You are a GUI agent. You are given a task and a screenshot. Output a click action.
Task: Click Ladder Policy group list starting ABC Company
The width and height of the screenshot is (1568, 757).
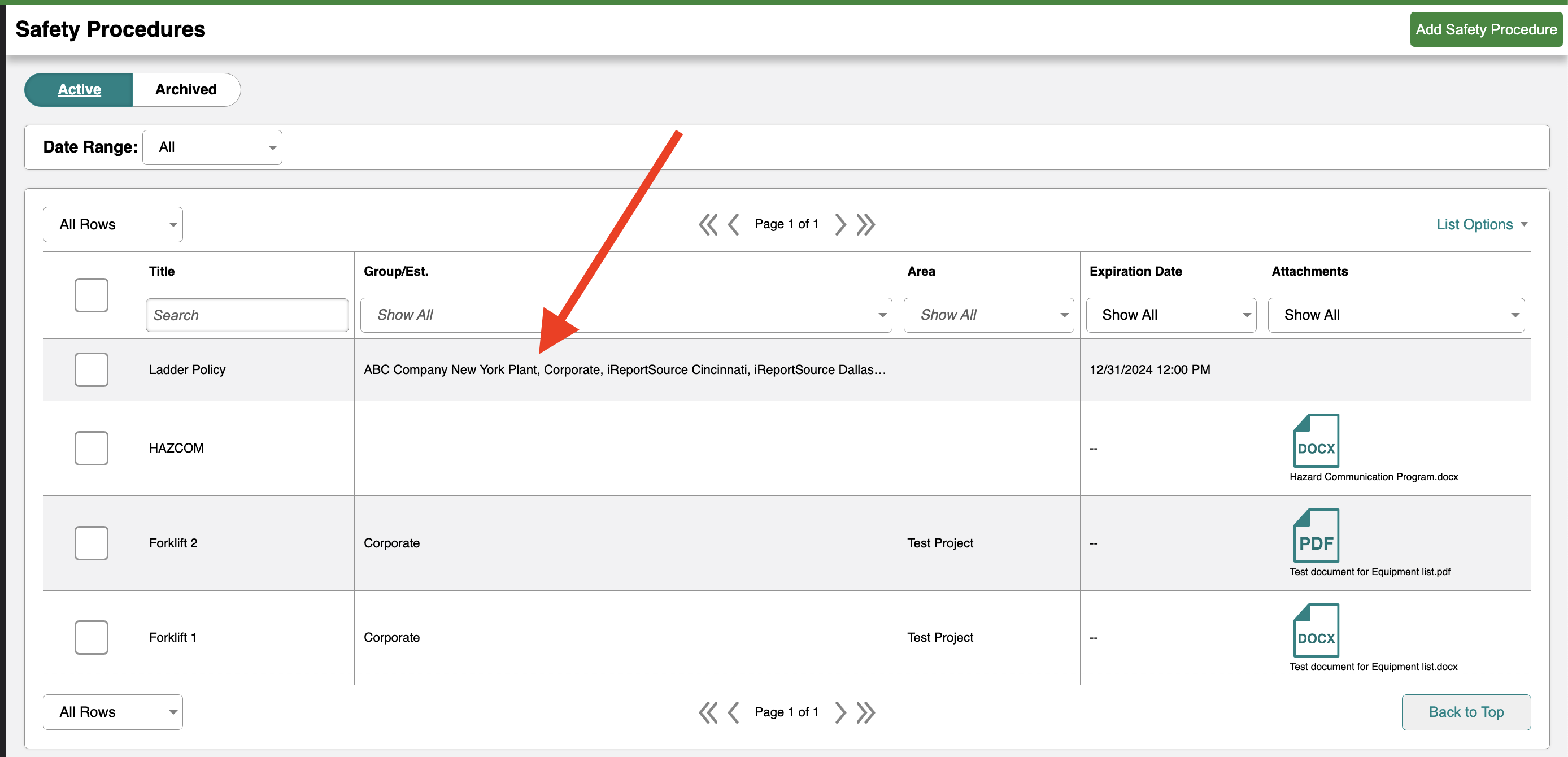coord(625,369)
